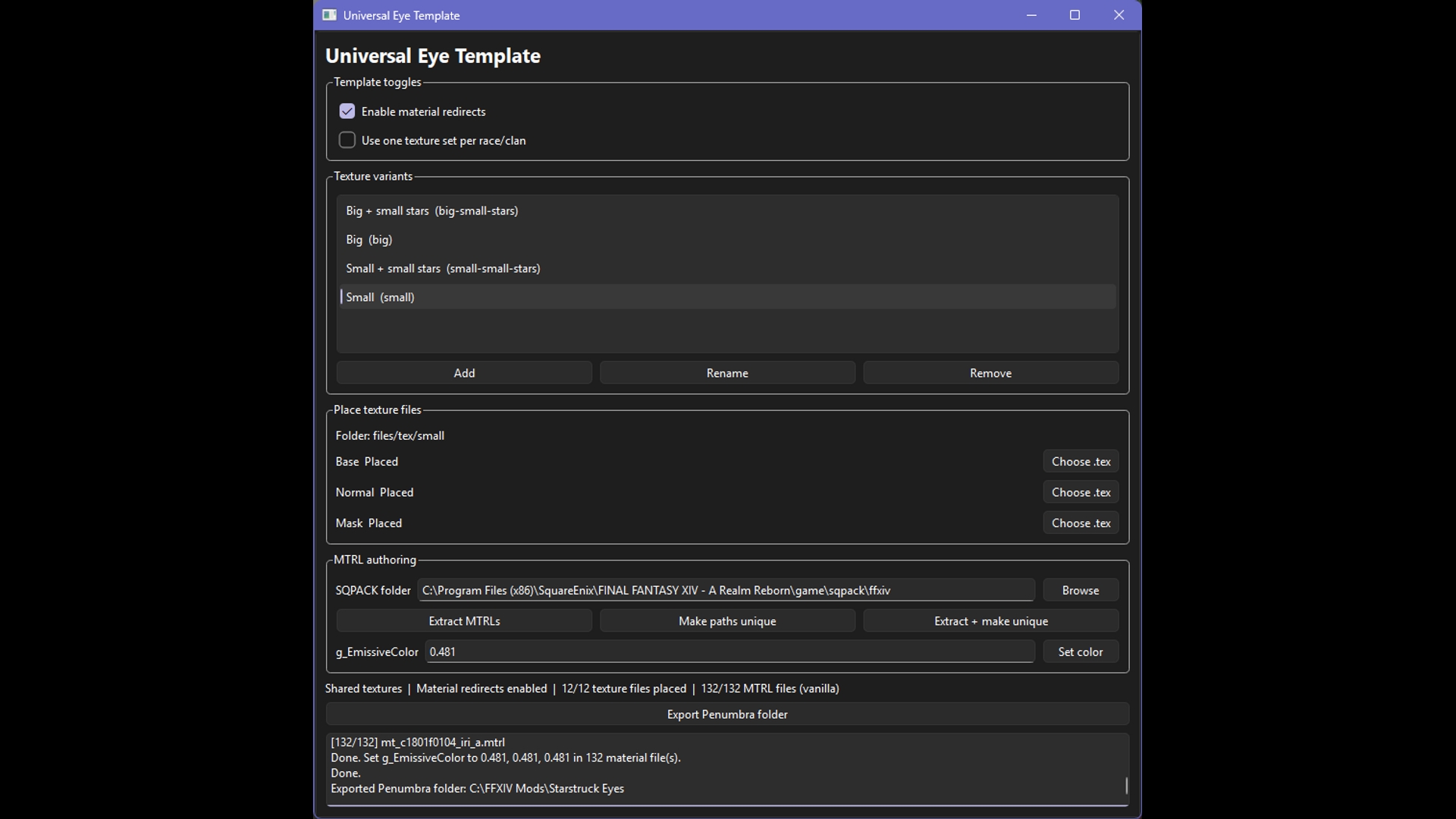Remove the selected texture variant
This screenshot has width=1456, height=819.
[990, 373]
